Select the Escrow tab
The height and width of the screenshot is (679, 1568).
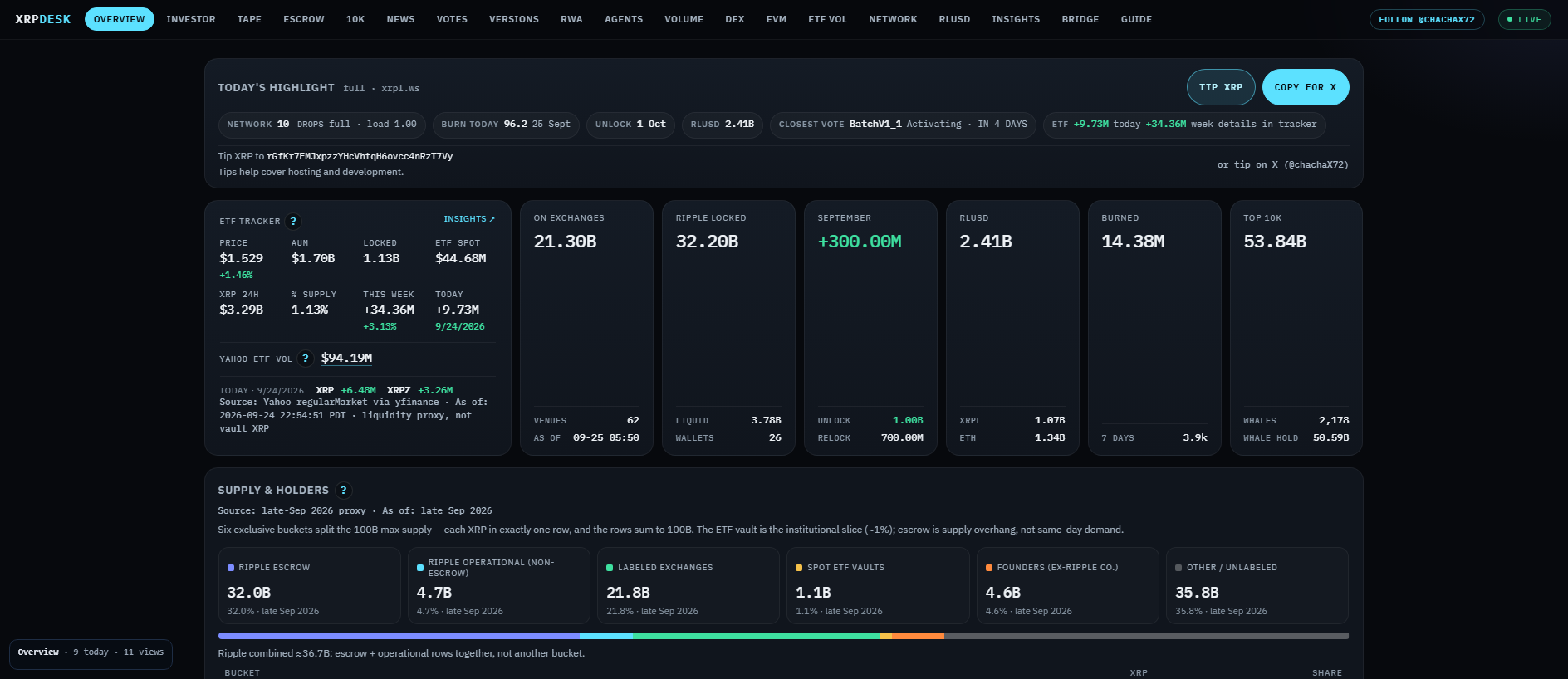(x=304, y=19)
